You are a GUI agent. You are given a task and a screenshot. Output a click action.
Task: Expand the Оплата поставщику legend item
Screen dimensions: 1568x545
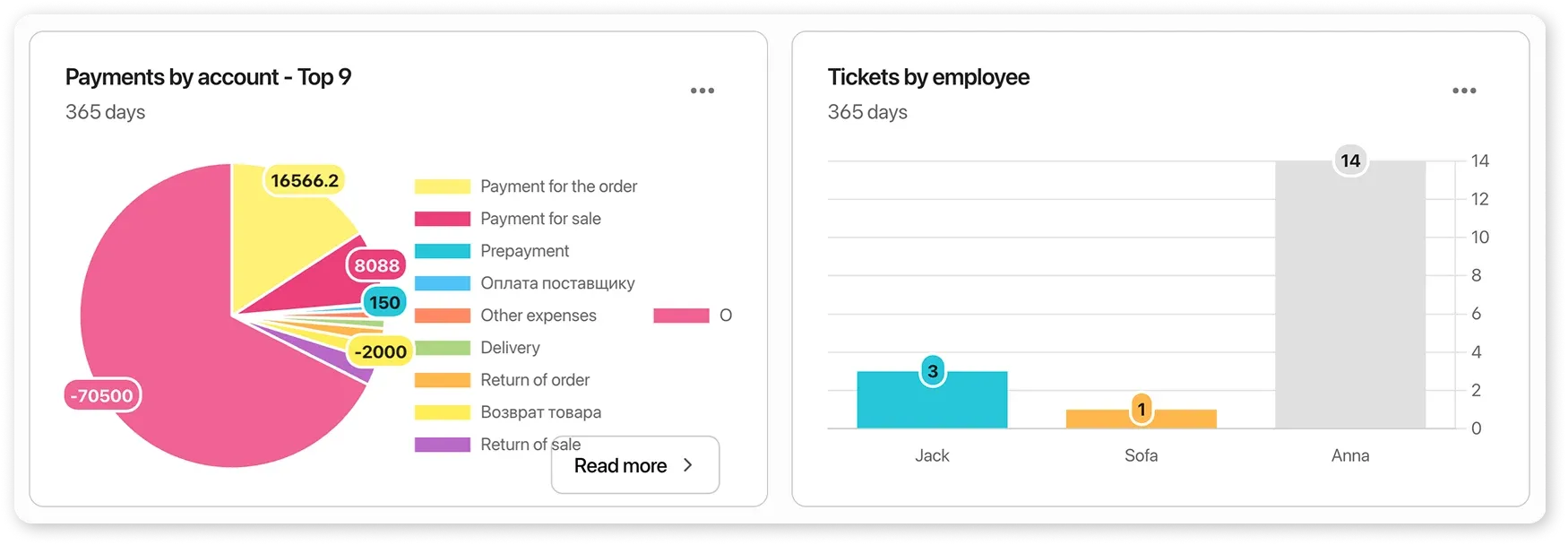(557, 283)
